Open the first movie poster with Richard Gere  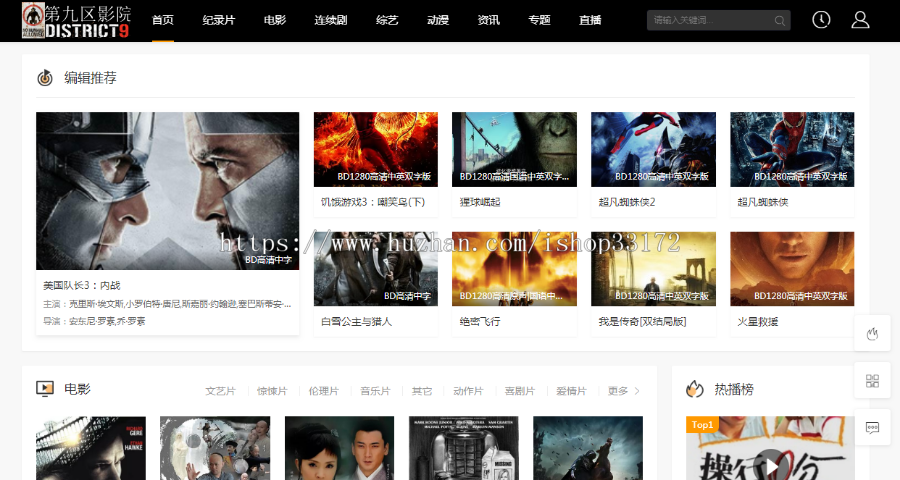pyautogui.click(x=91, y=448)
